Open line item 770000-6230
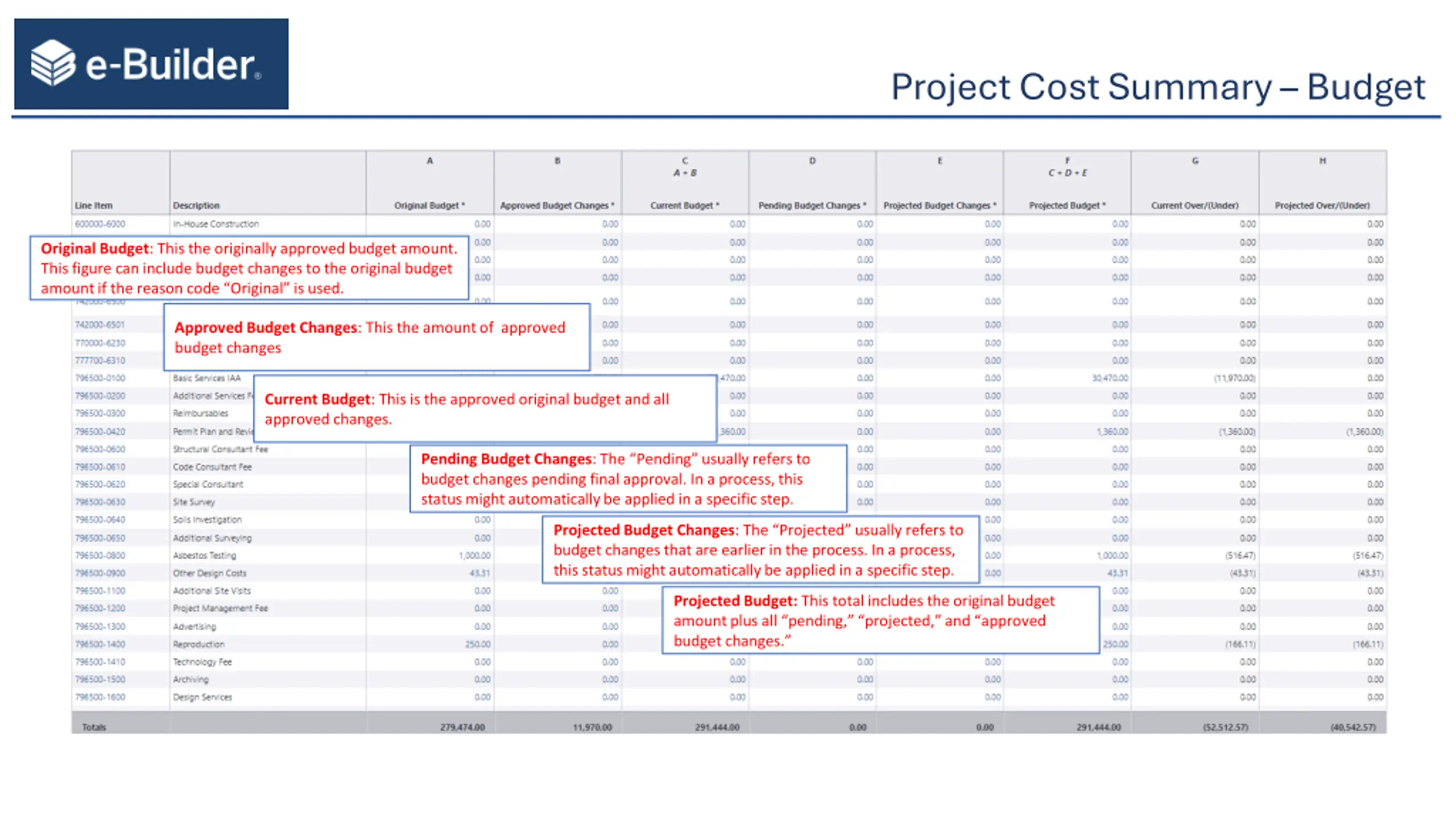Viewport: 1456px width, 819px height. click(x=100, y=343)
